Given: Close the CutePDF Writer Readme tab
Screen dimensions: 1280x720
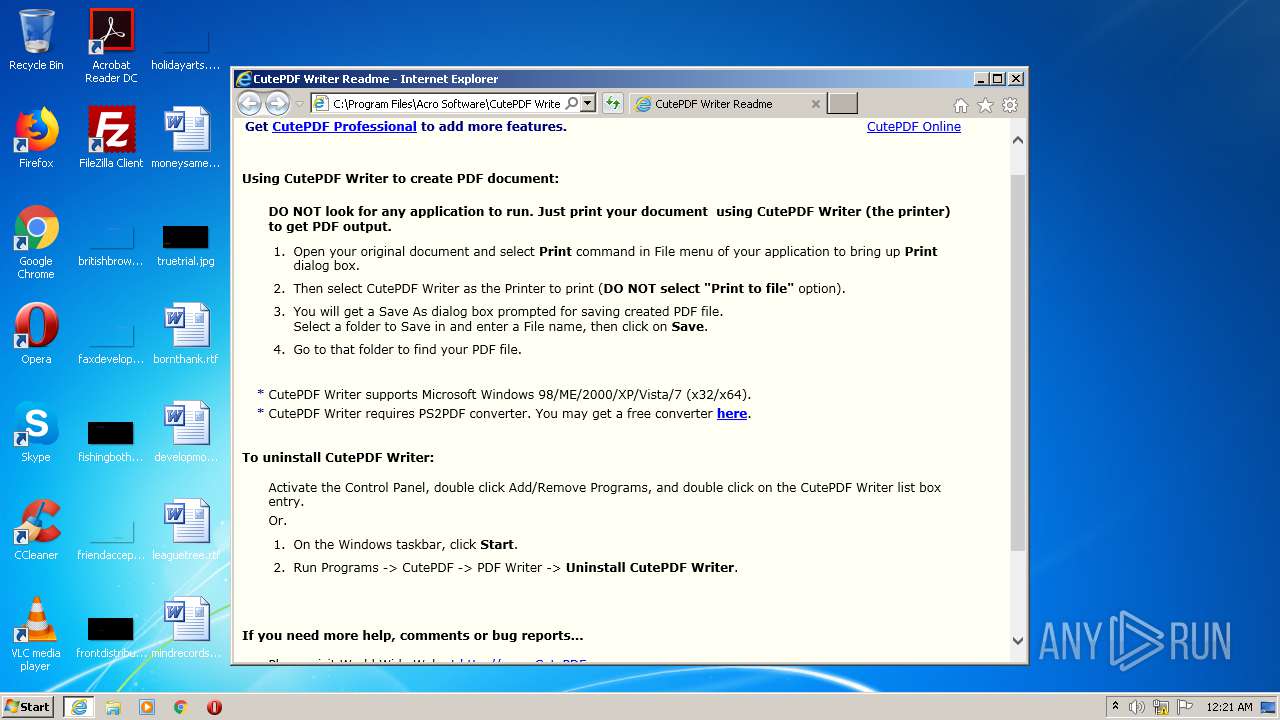Looking at the screenshot, I should tap(815, 104).
